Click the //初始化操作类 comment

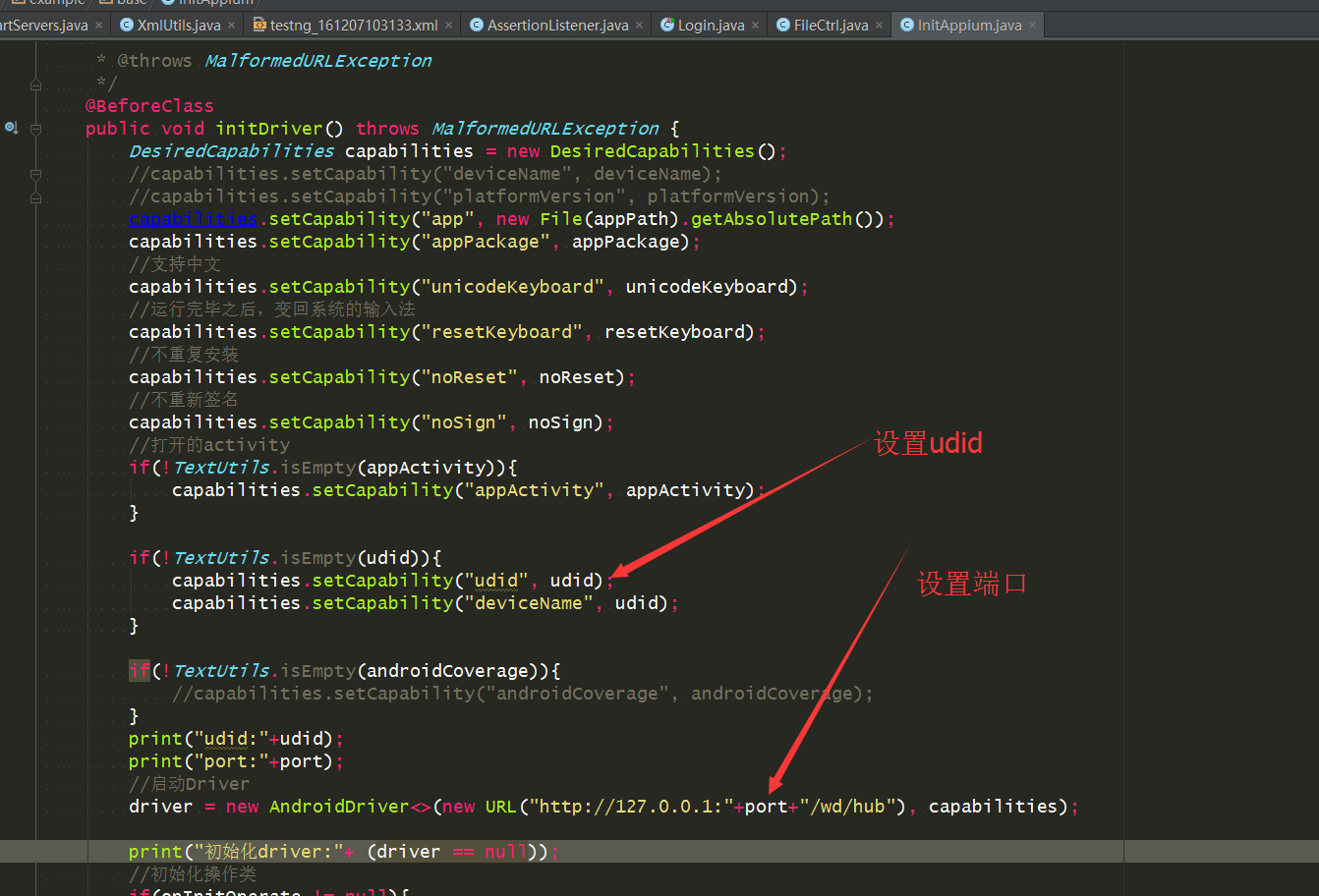pyautogui.click(x=193, y=874)
